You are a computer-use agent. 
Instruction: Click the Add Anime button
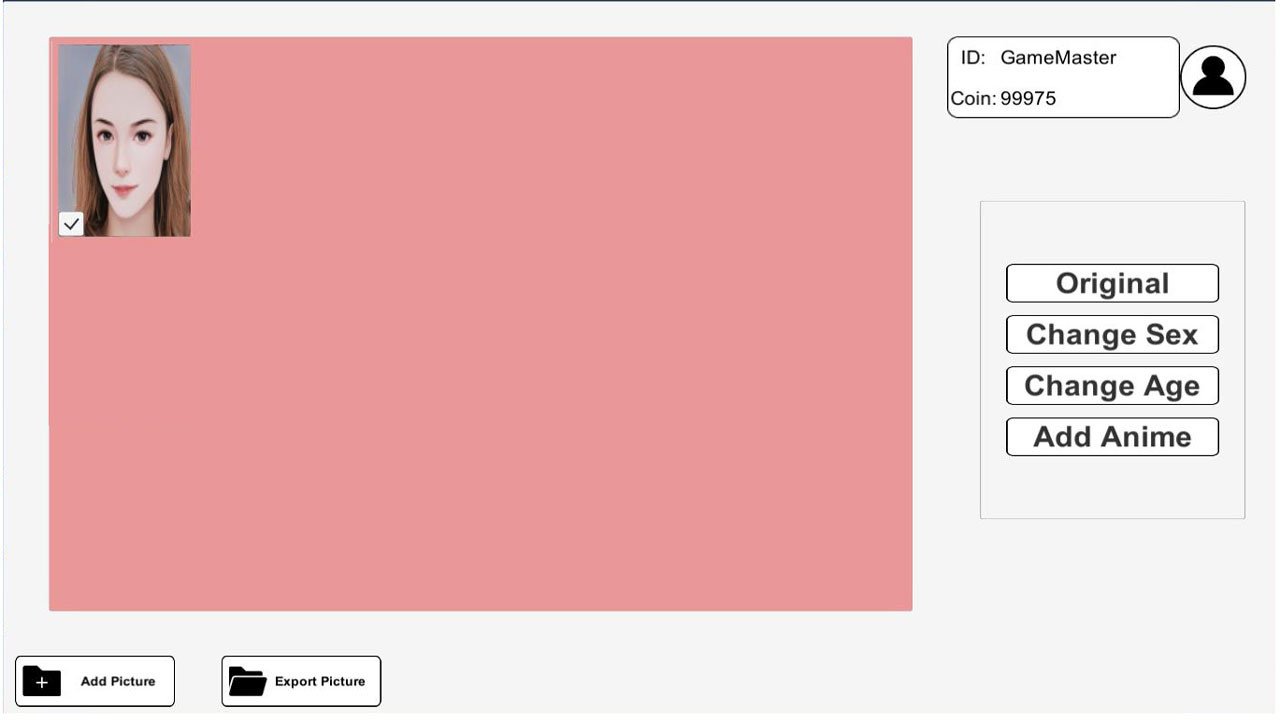[1112, 437]
